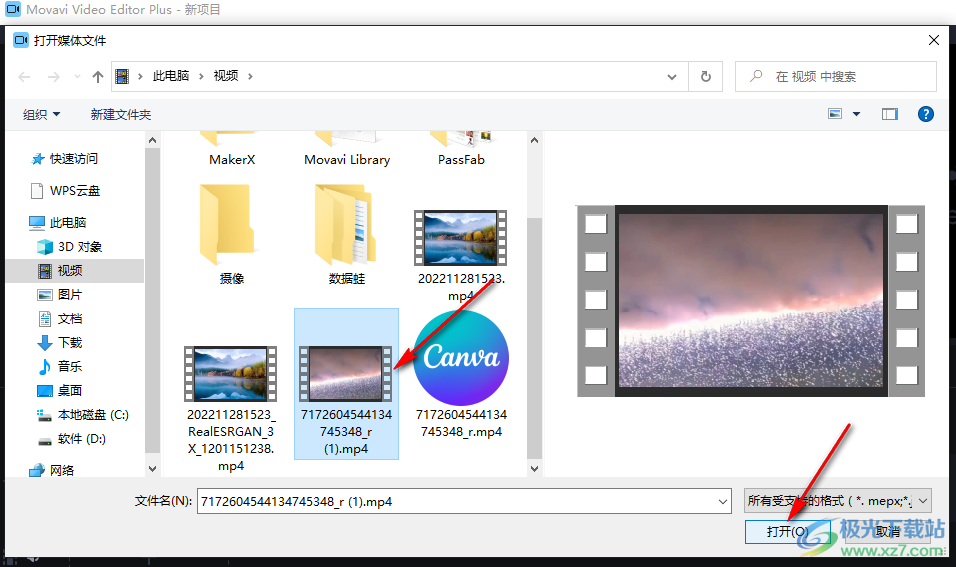Refresh the current folder

705,77
